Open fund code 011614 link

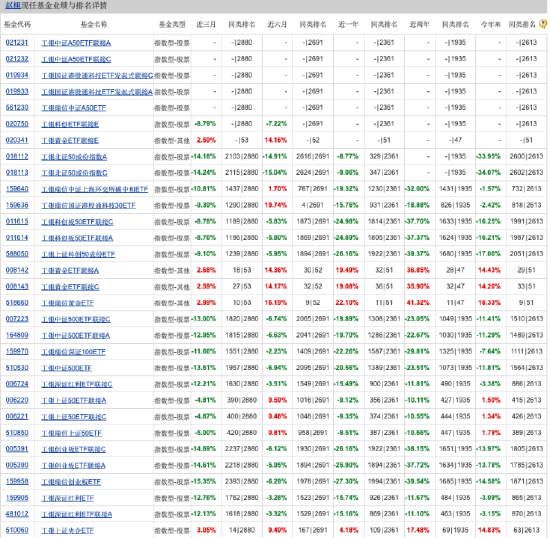(x=17, y=237)
